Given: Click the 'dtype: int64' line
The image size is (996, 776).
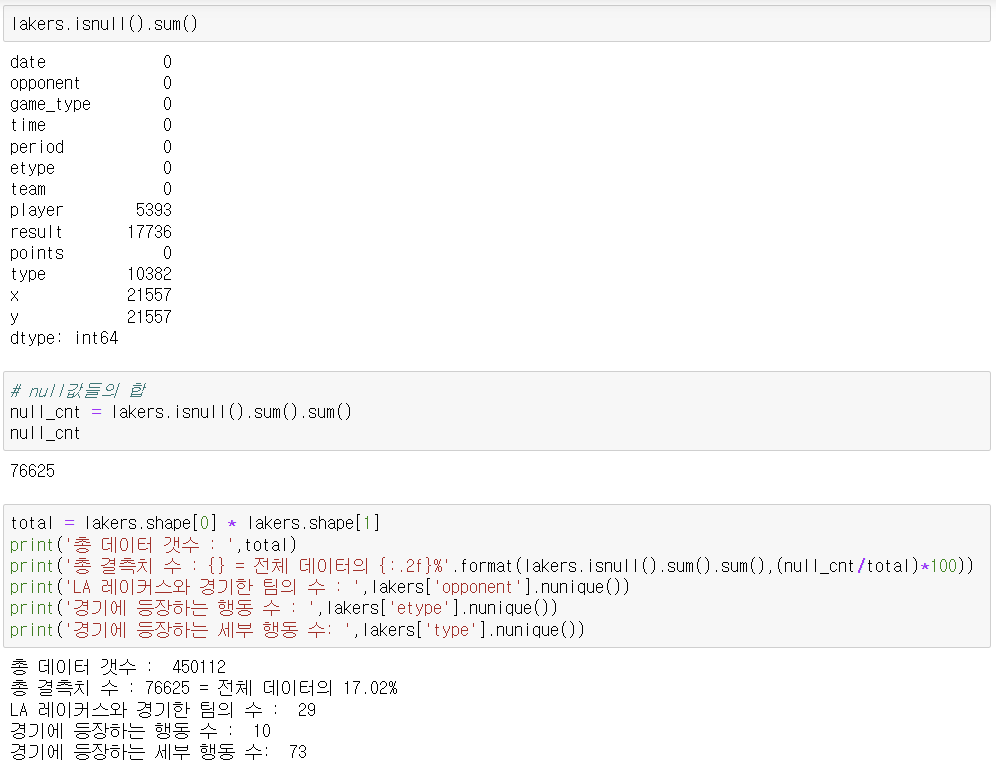Looking at the screenshot, I should [64, 338].
